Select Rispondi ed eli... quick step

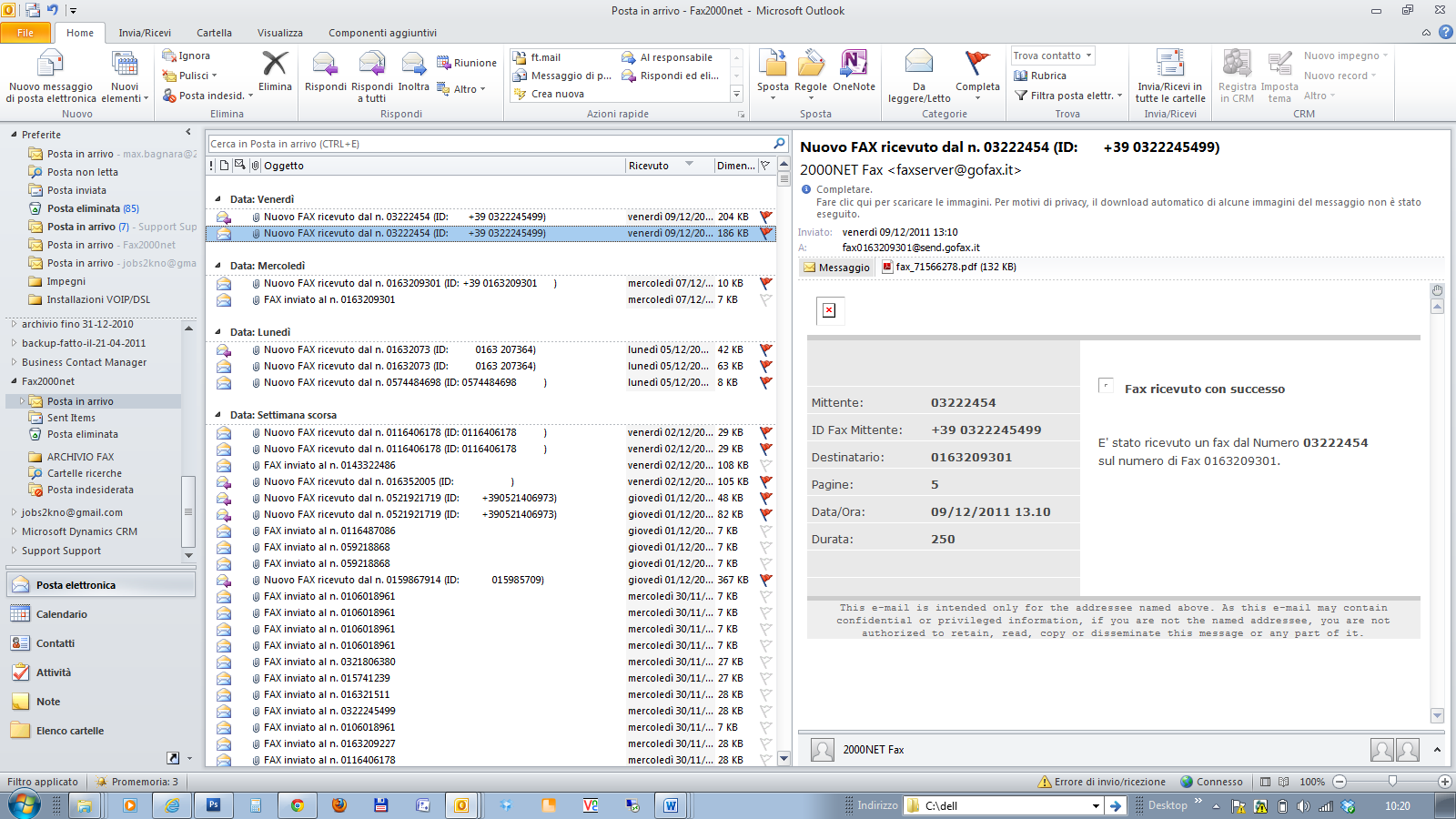pos(671,76)
